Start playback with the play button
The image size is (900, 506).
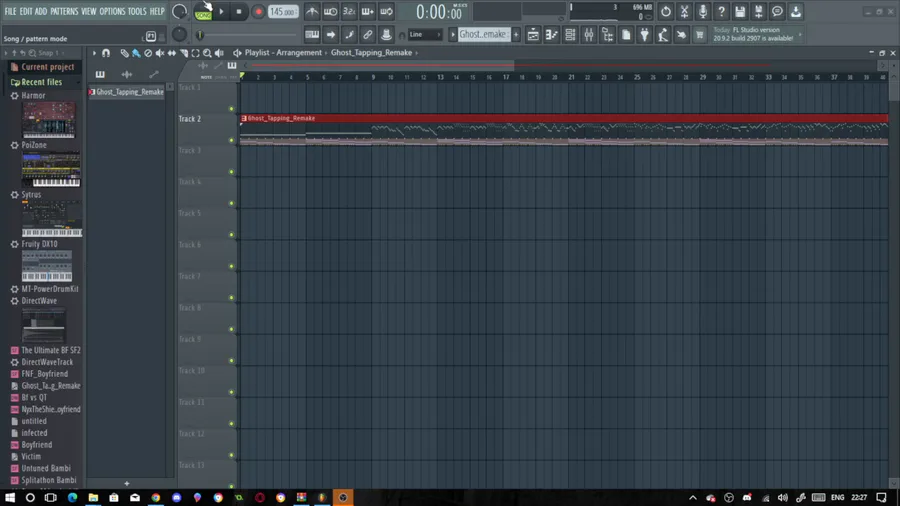click(x=222, y=11)
